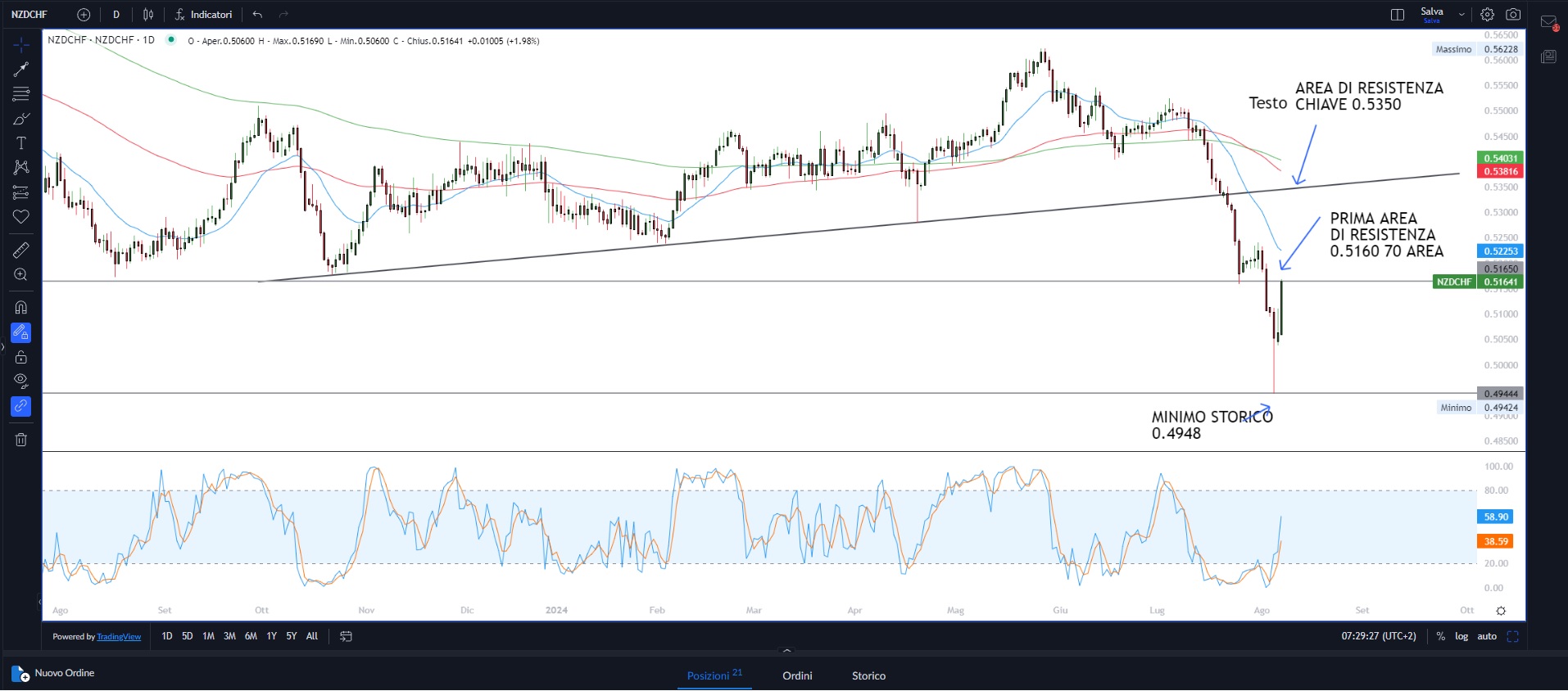Toggle magnet mode in drawing toolbar
The image size is (1568, 691).
(x=21, y=308)
